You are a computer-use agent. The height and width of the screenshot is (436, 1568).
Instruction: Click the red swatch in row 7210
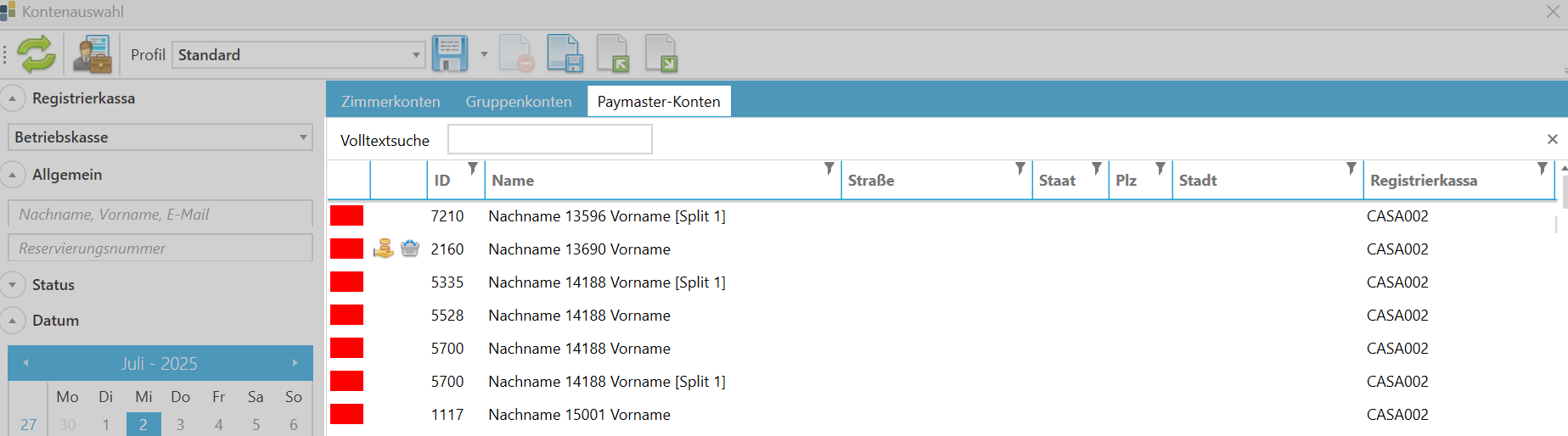(346, 215)
